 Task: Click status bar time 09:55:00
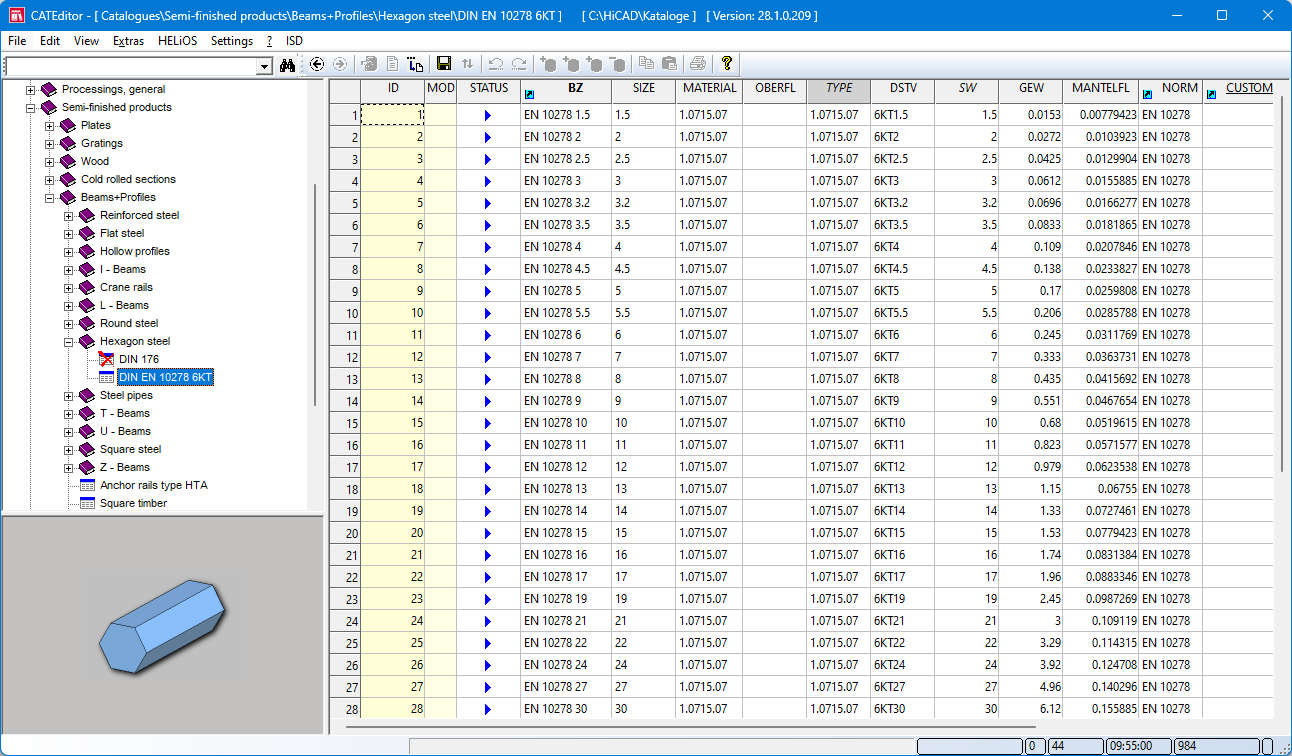[x=1139, y=746]
